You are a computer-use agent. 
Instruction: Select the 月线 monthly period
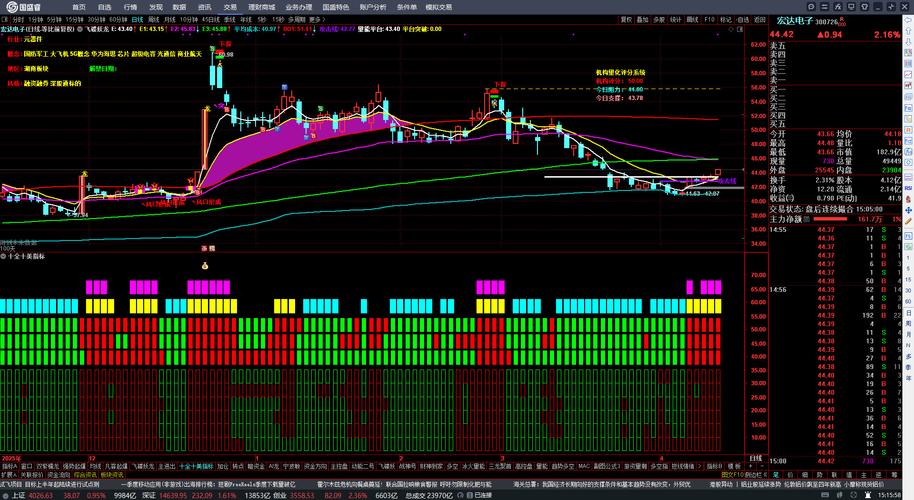[x=170, y=19]
